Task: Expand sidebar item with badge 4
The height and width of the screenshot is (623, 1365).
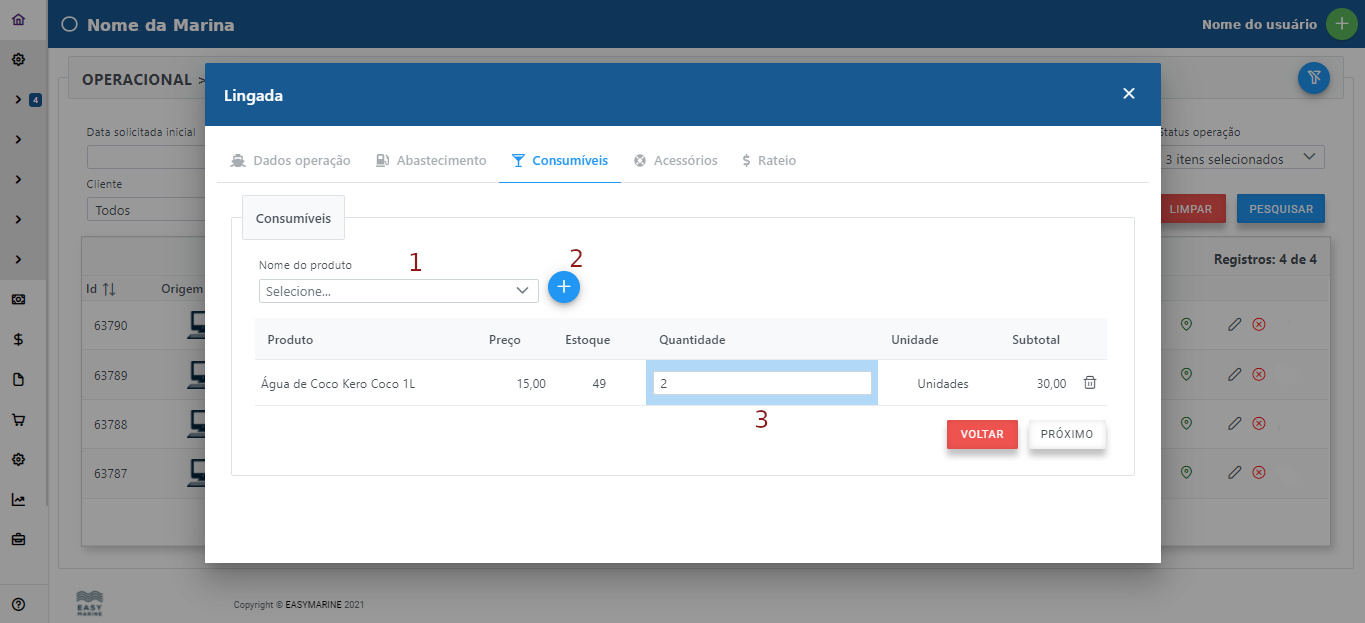Action: click(19, 99)
